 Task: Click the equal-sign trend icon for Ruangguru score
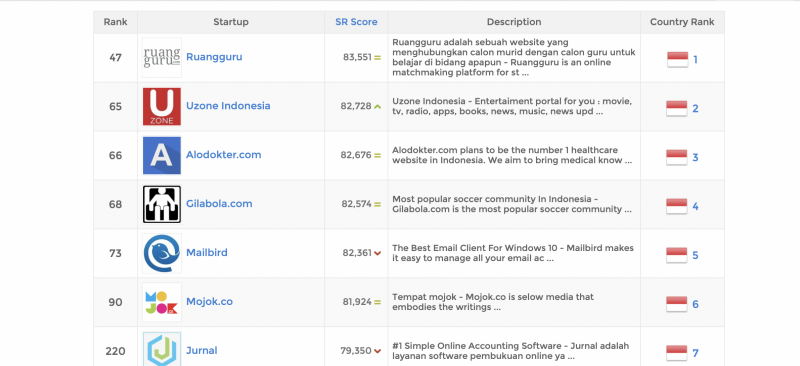point(378,58)
